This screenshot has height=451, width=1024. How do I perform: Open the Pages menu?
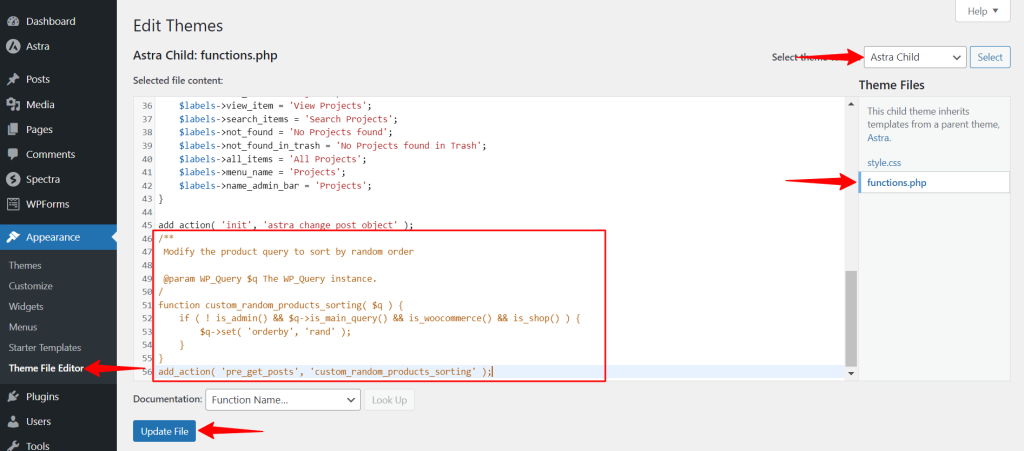[39, 129]
